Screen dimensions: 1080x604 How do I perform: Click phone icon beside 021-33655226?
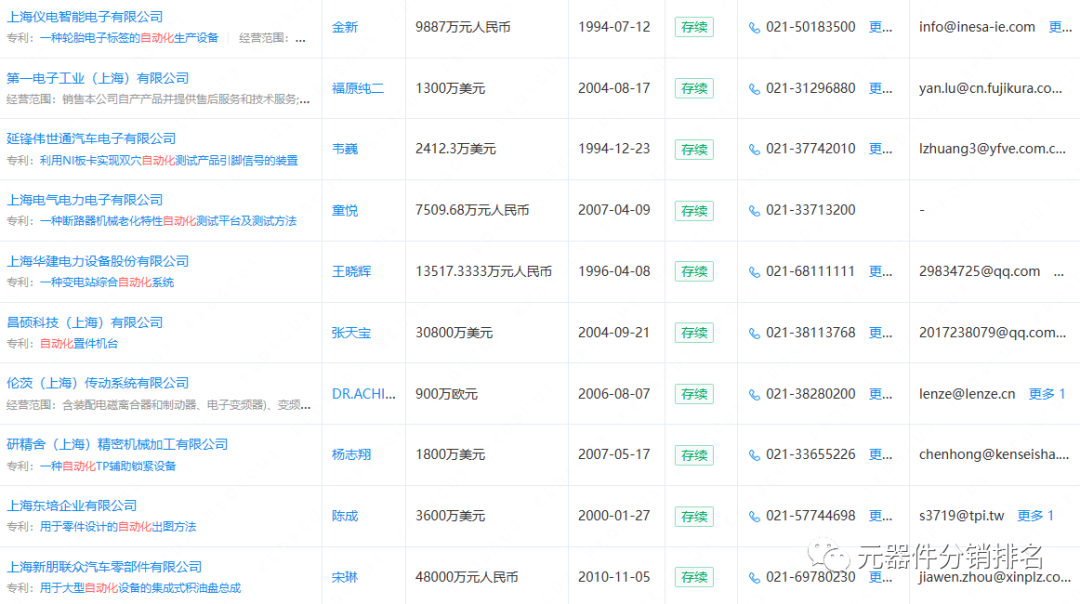point(754,455)
